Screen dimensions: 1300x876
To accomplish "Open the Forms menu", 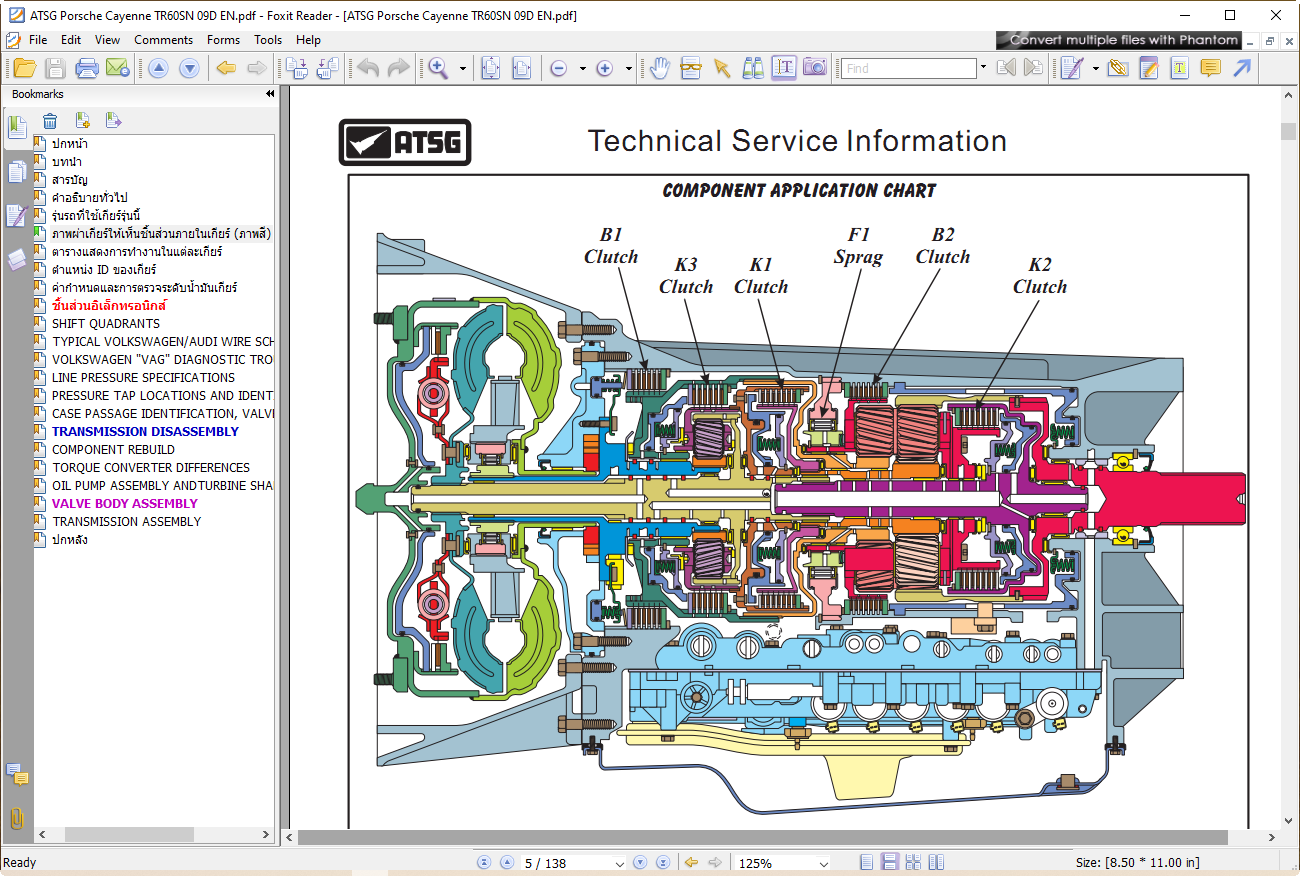I will coord(223,40).
